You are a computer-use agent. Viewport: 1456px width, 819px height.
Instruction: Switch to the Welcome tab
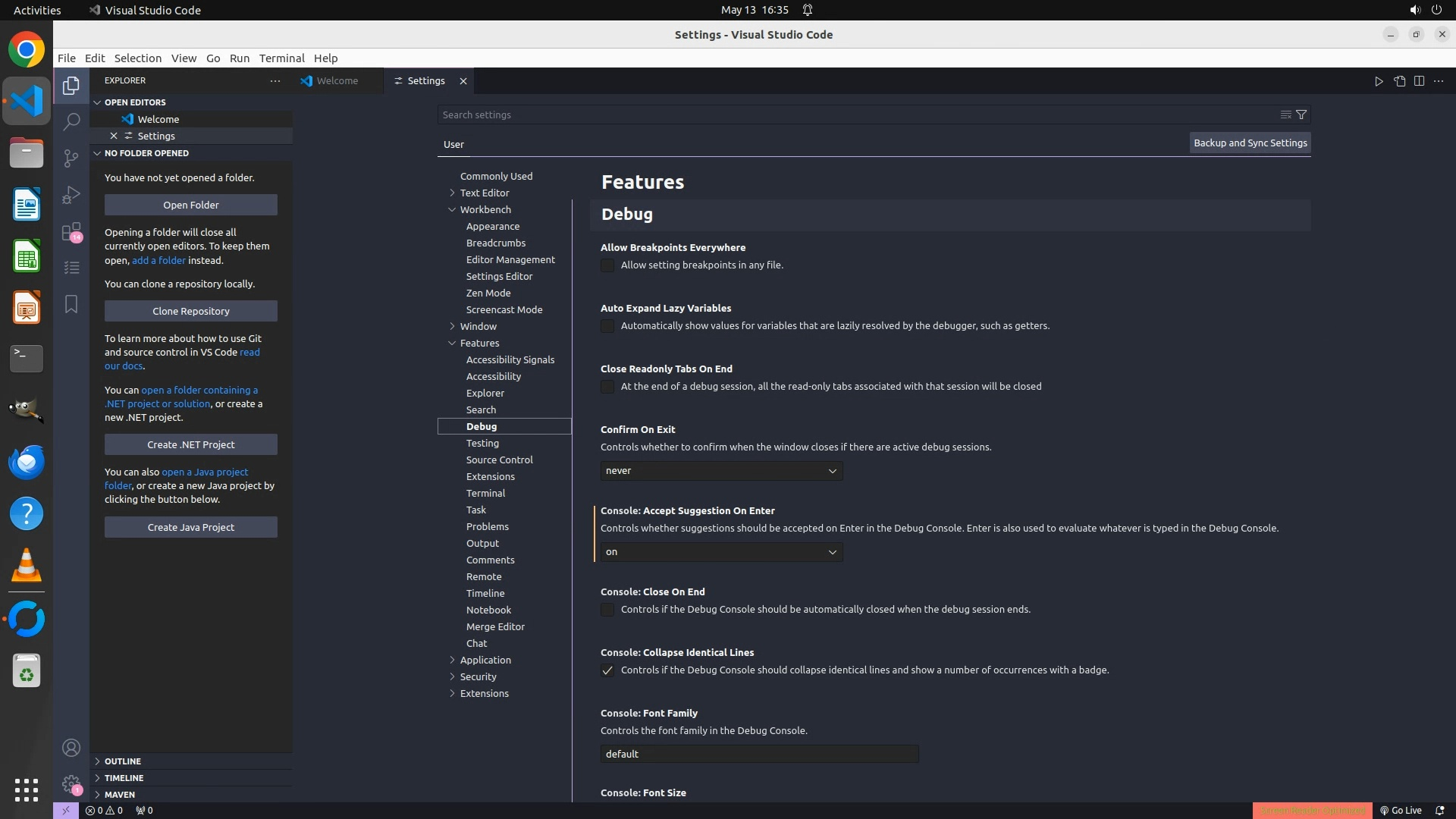(337, 81)
